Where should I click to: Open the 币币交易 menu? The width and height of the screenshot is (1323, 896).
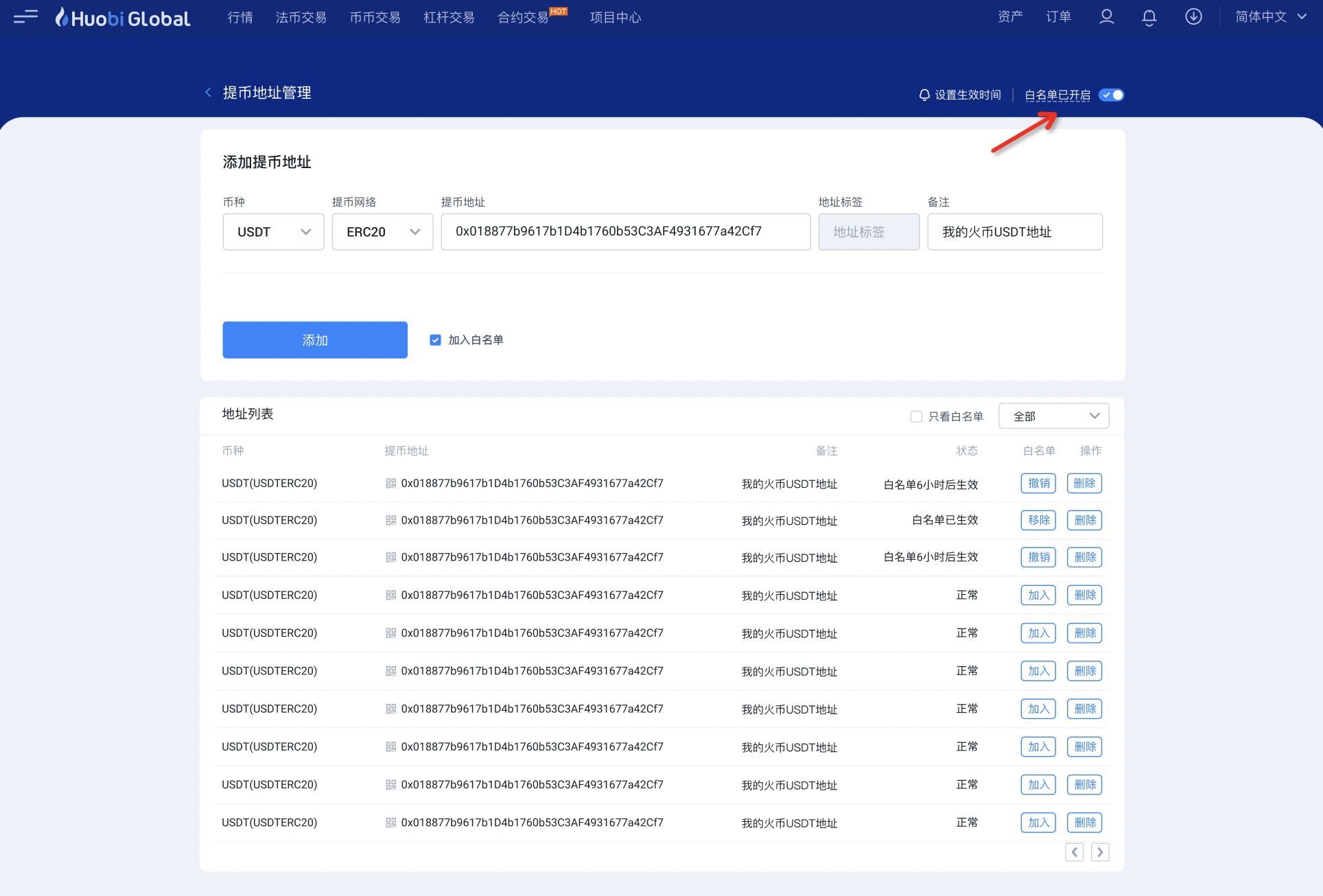pyautogui.click(x=375, y=17)
